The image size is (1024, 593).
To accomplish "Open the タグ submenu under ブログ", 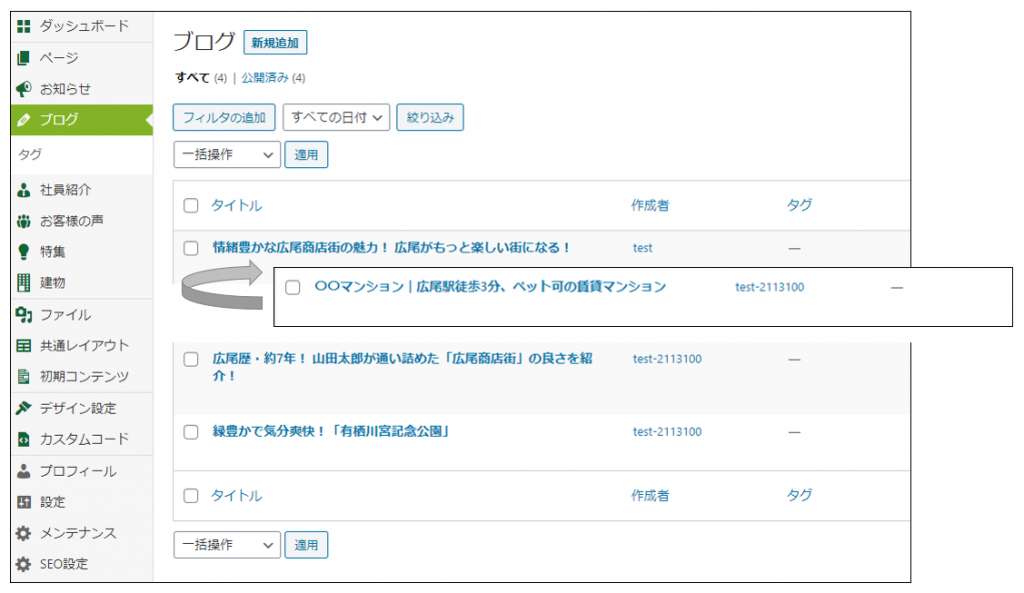I will 30,155.
